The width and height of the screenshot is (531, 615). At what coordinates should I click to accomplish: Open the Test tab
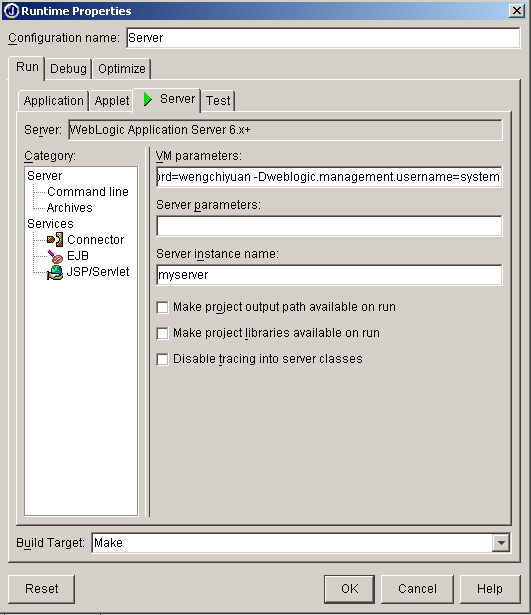[x=218, y=101]
